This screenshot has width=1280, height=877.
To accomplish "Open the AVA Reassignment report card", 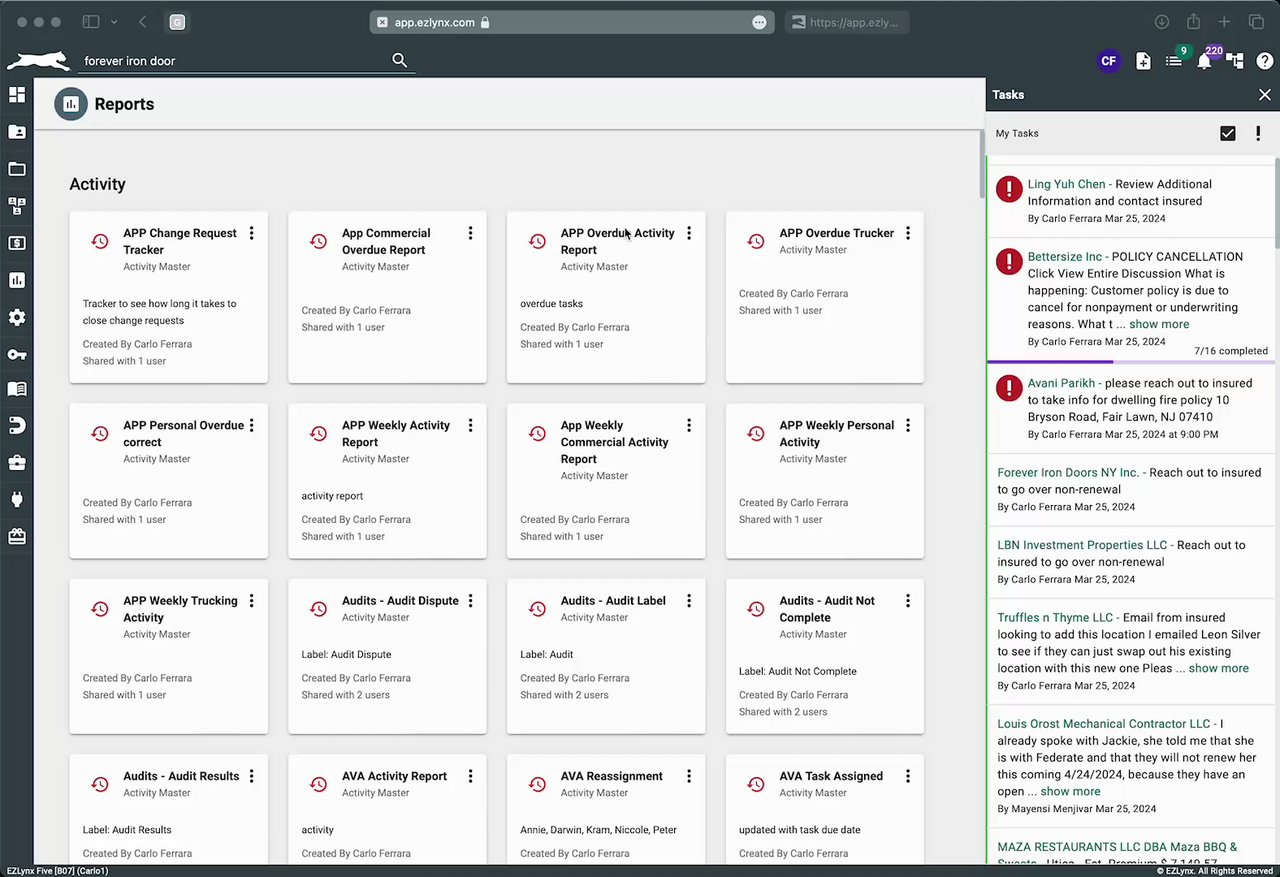I will tap(606, 810).
